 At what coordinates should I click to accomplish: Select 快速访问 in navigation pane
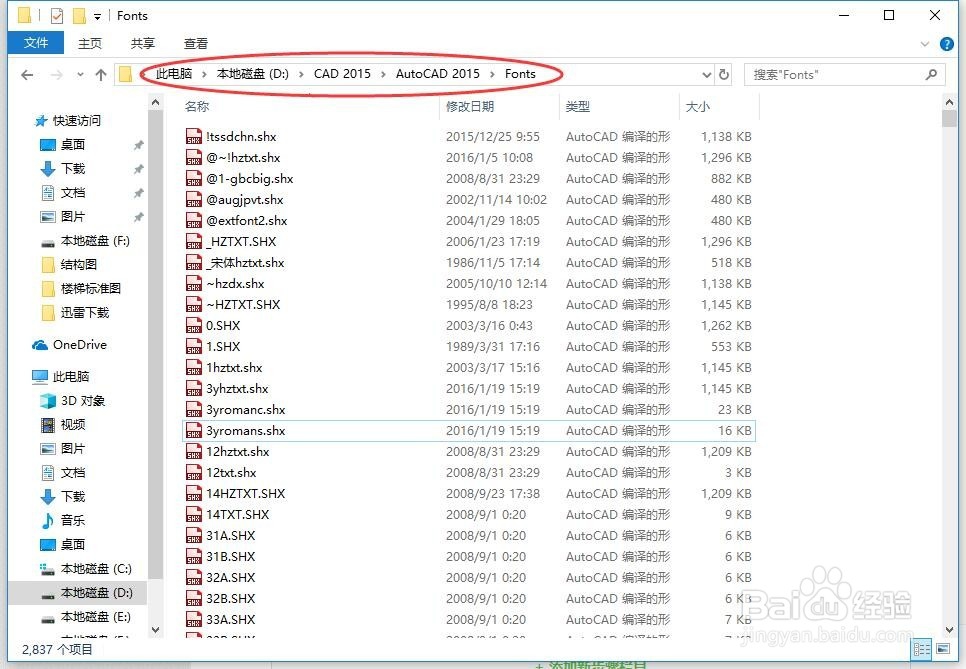pyautogui.click(x=77, y=120)
